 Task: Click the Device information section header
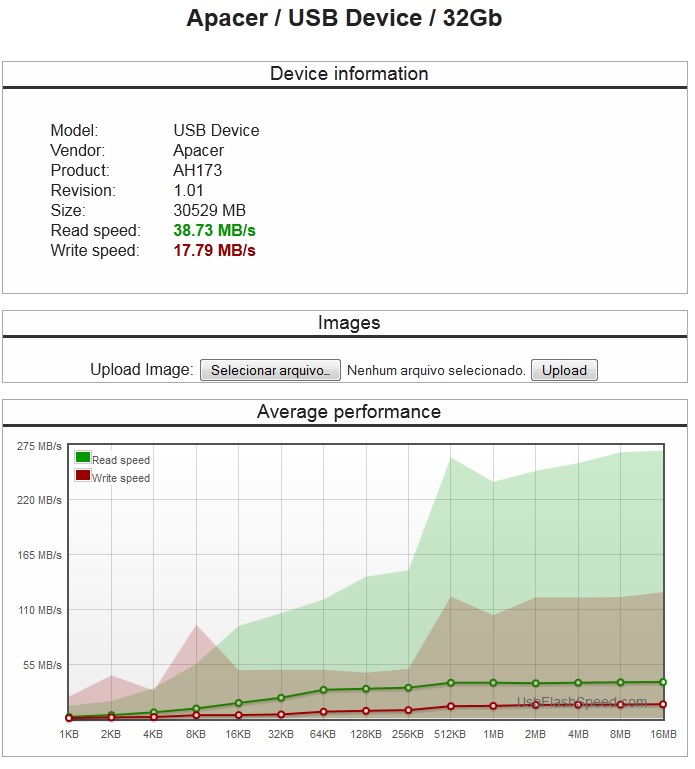click(348, 74)
